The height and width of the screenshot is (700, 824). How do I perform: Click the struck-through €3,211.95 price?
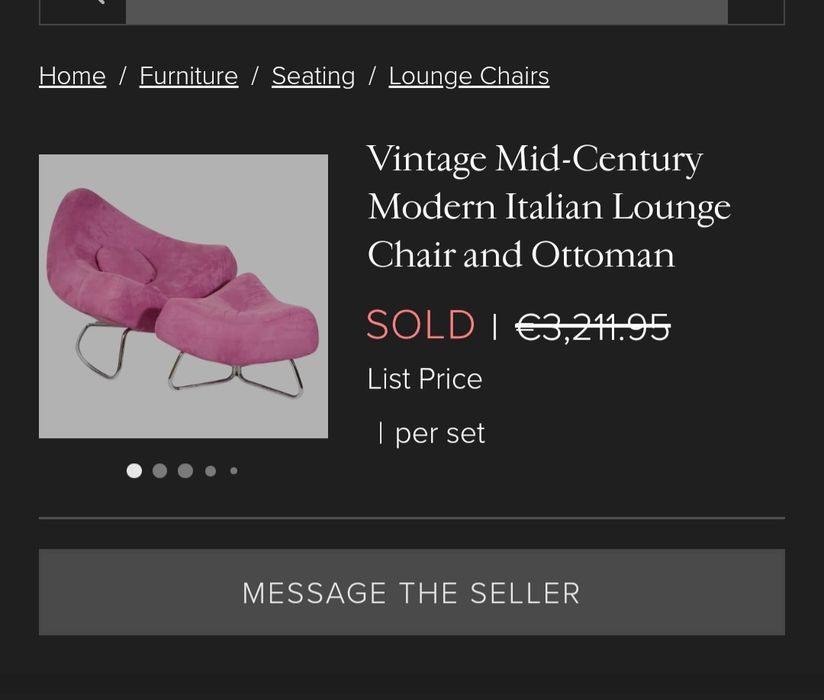tap(592, 326)
